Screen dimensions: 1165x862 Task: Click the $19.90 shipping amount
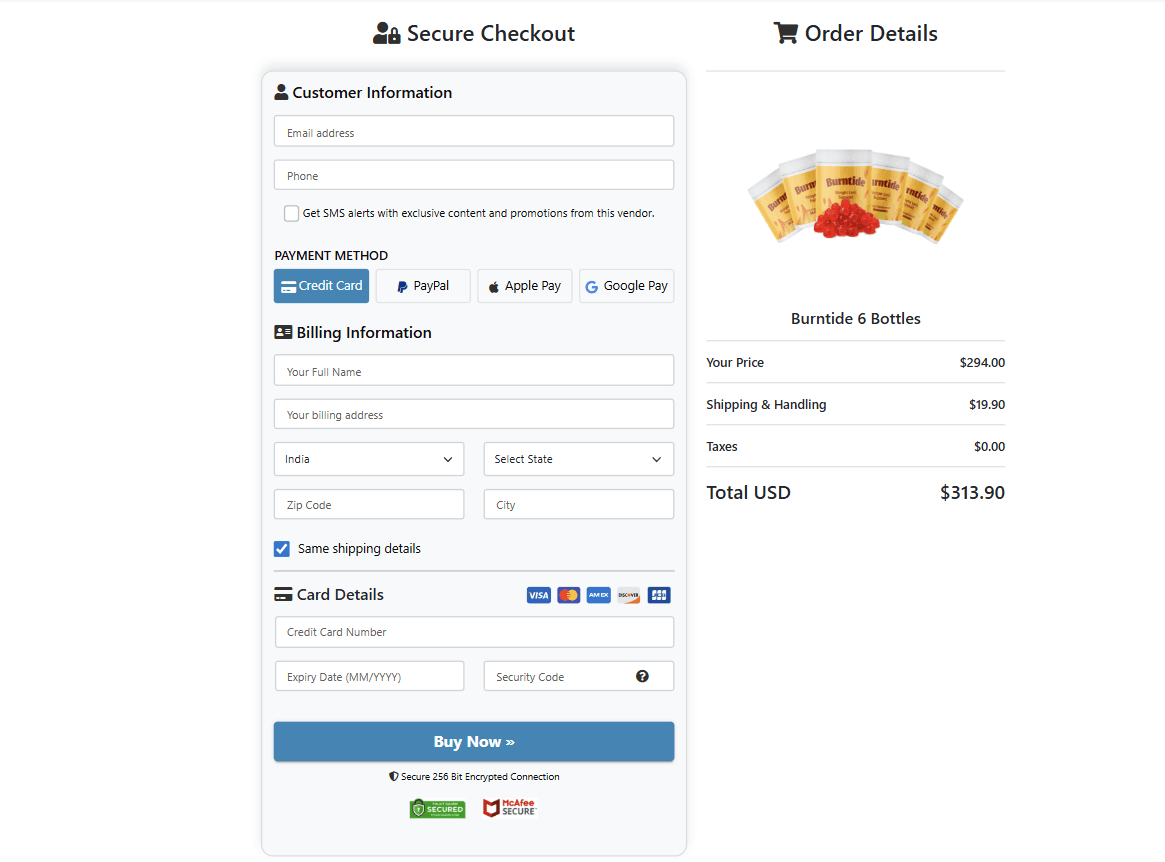point(987,405)
